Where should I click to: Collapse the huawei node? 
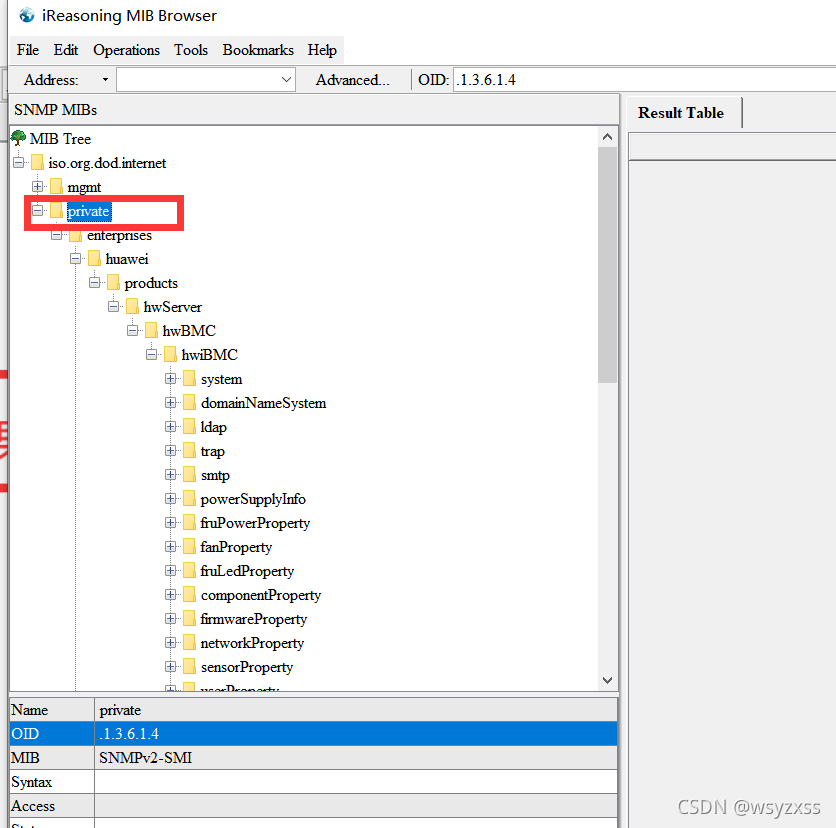[x=76, y=259]
